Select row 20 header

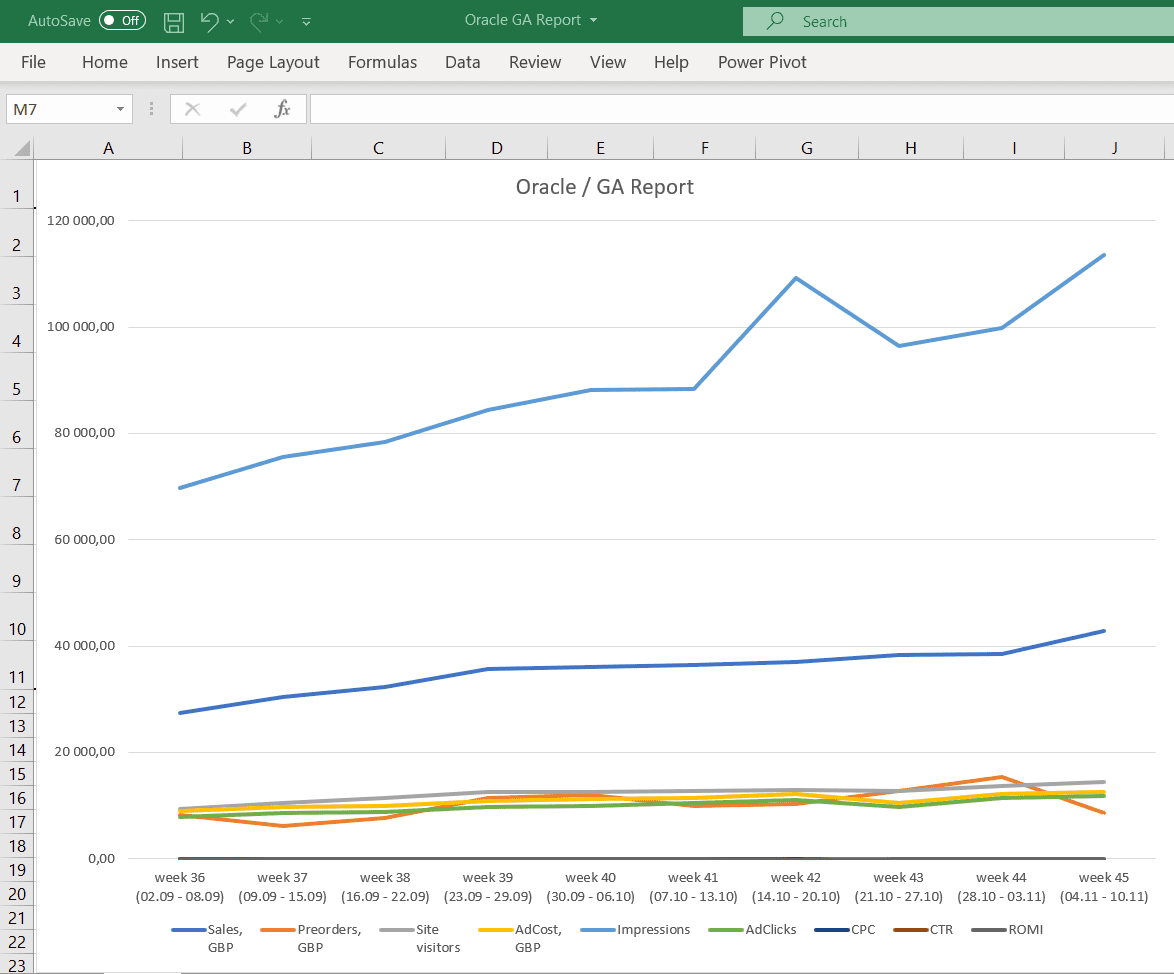click(x=17, y=893)
